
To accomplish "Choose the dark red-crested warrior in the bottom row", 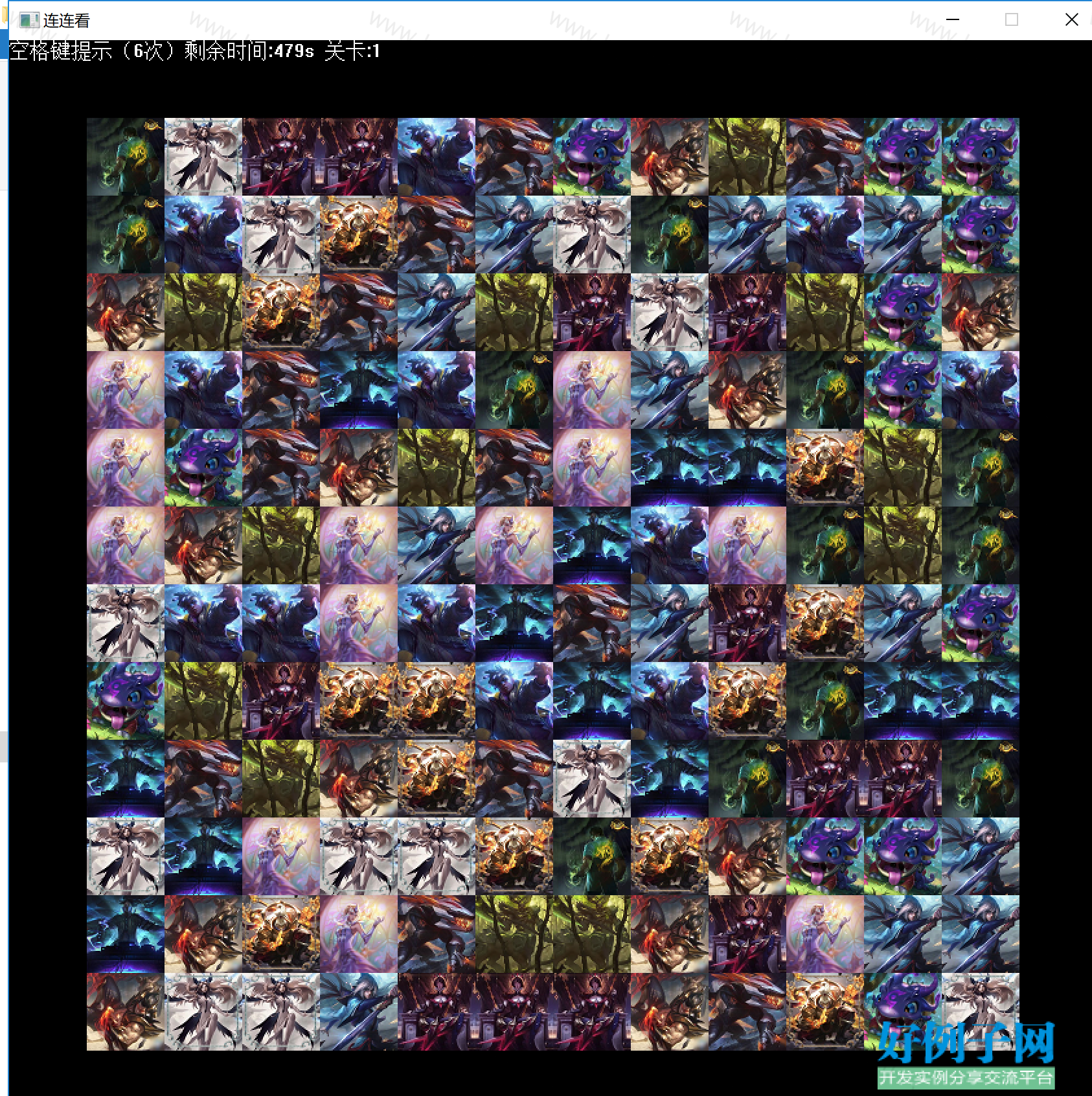I will click(747, 1012).
